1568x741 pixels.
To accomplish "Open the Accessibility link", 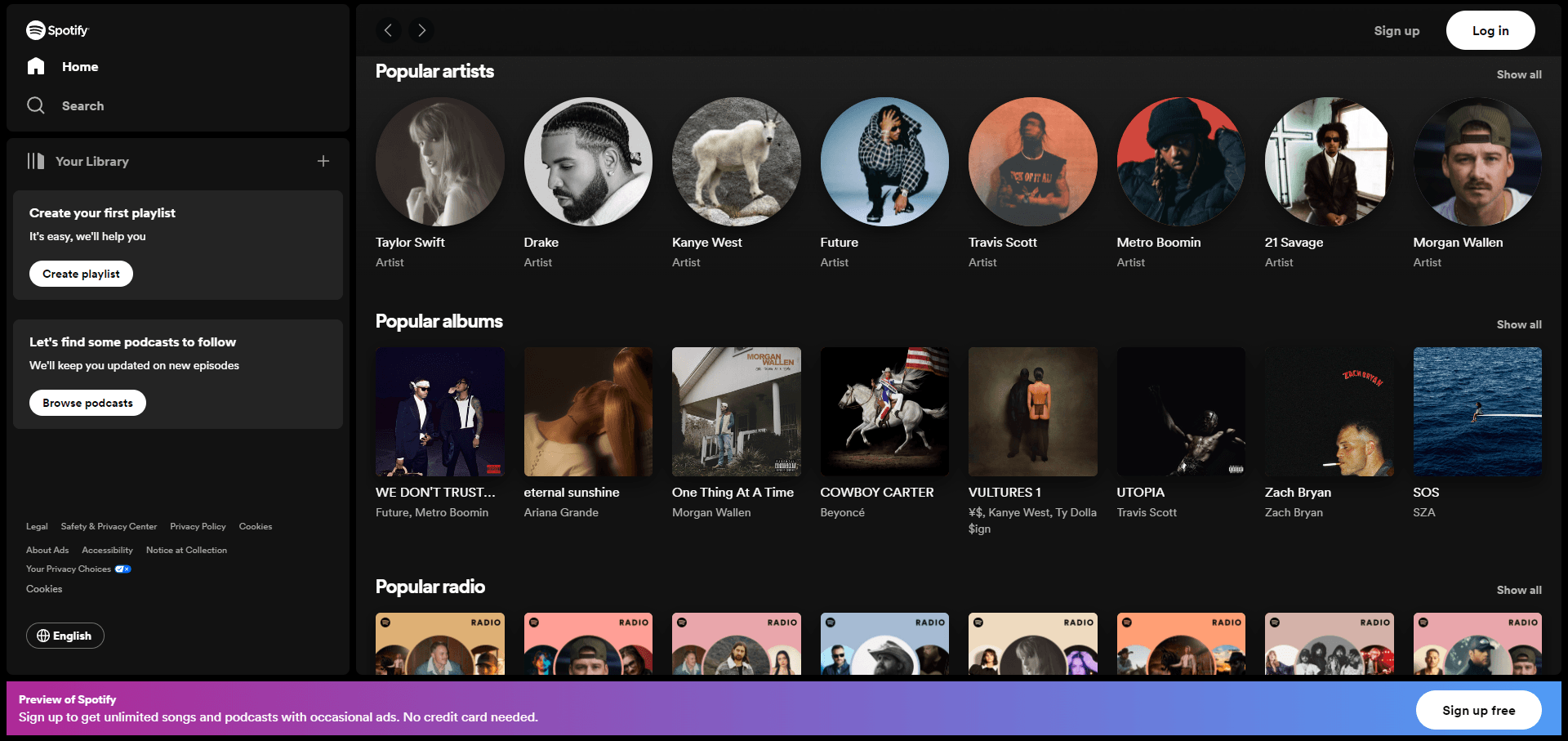I will pos(107,550).
